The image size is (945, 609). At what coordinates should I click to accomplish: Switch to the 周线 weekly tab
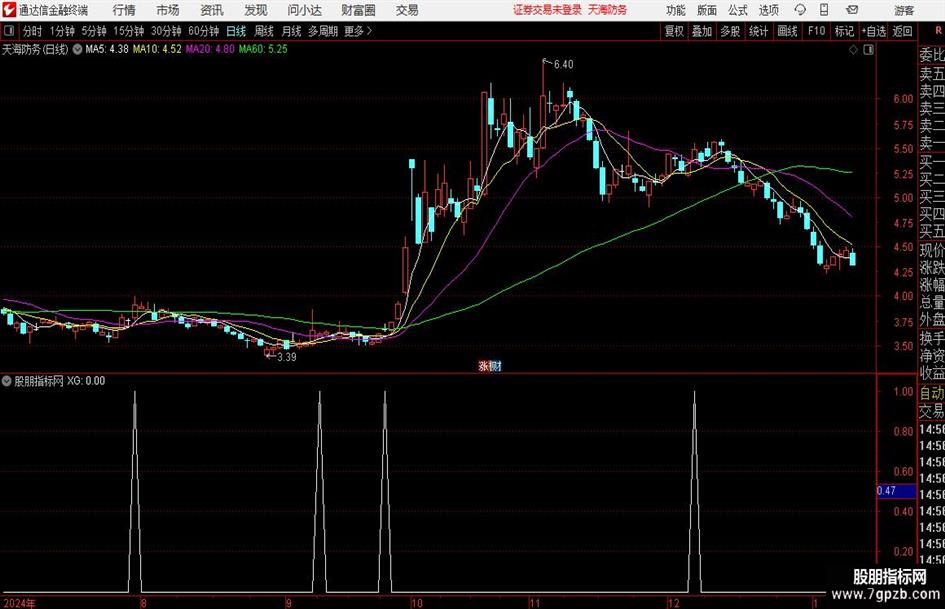pos(264,31)
